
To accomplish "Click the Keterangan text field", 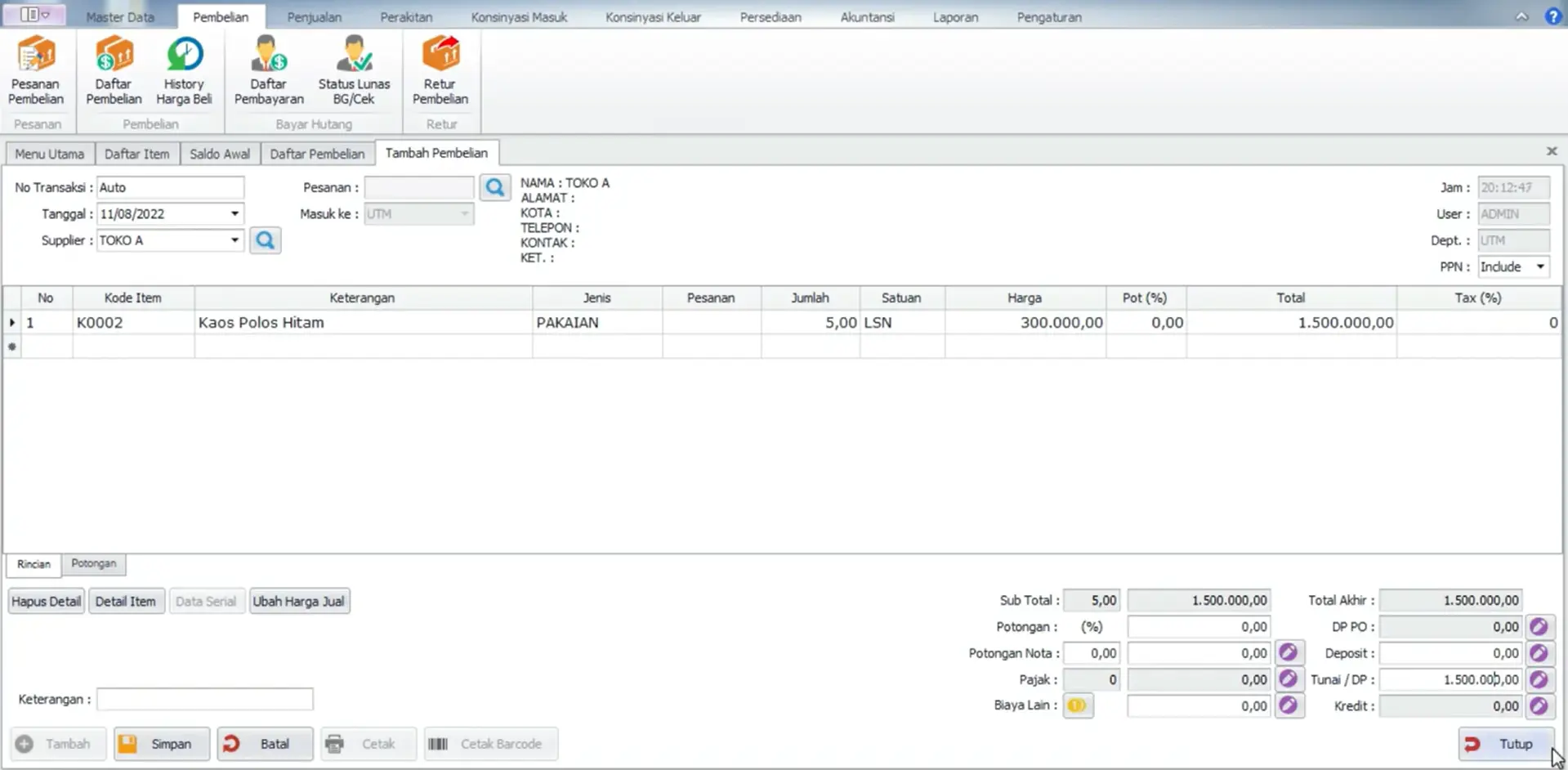I will 204,700.
